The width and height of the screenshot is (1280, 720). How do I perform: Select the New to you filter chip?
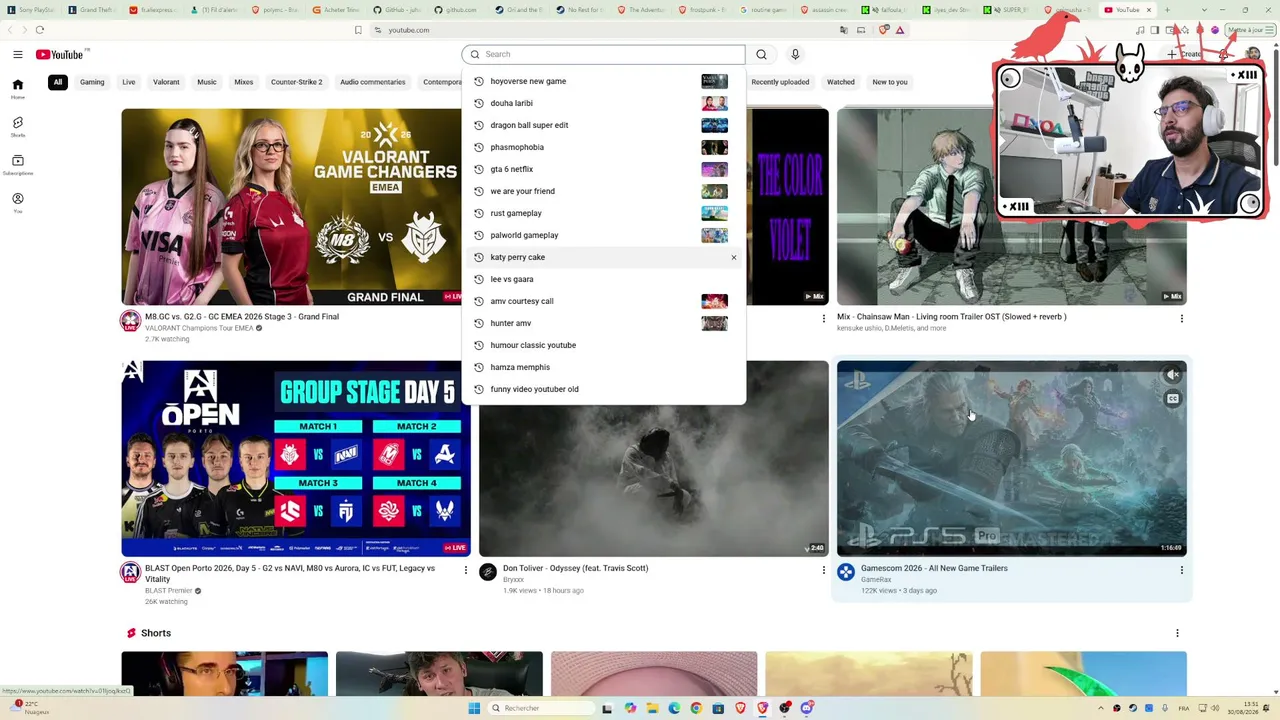(889, 82)
